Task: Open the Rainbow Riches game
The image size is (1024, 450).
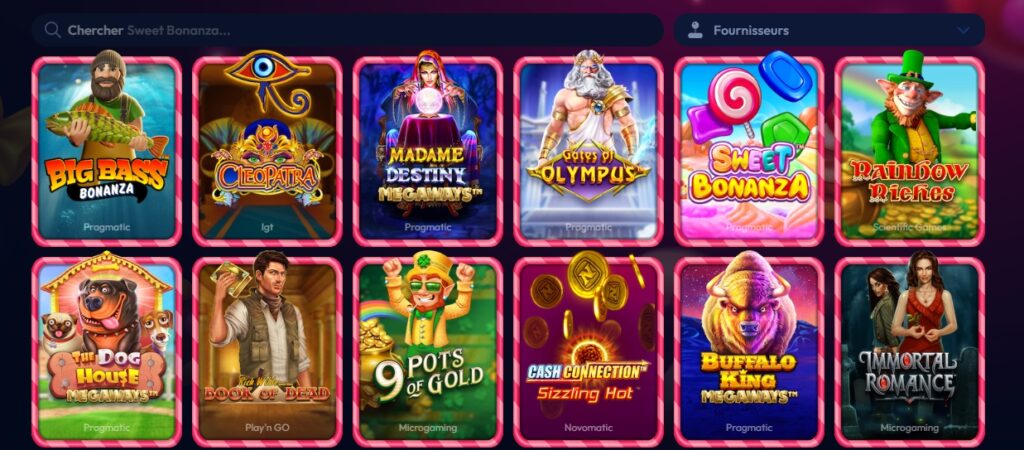Action: point(910,152)
